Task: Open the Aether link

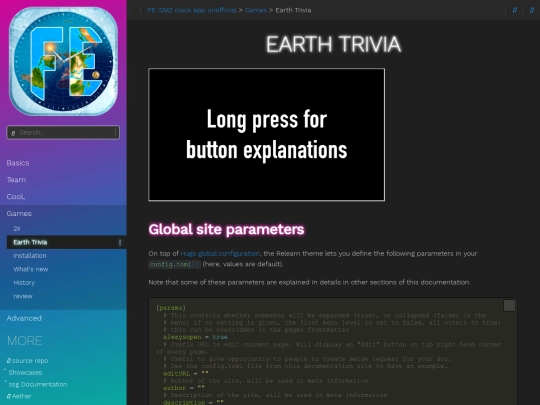Action: [x=21, y=396]
